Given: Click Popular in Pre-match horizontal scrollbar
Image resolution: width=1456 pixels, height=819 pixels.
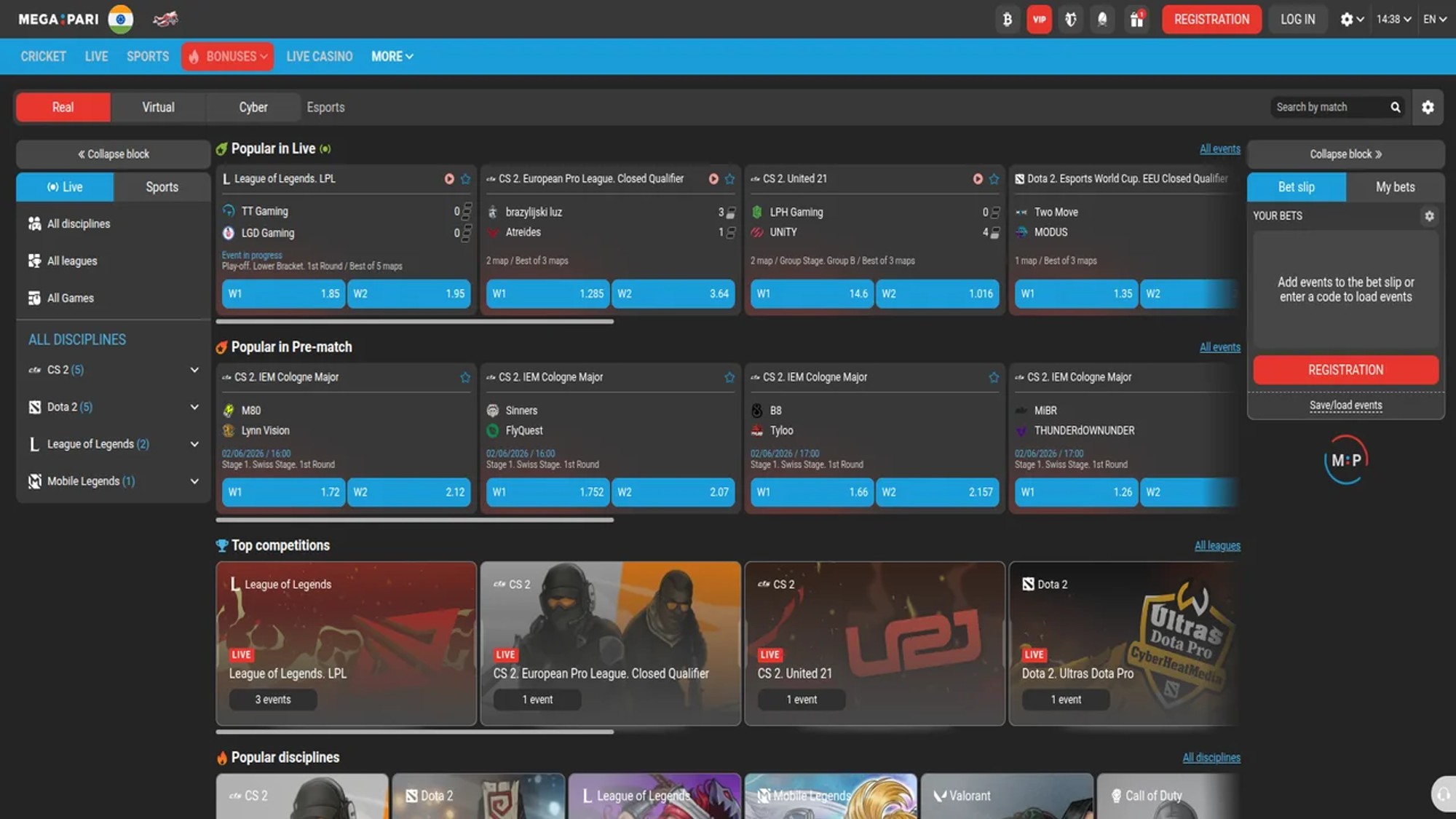Looking at the screenshot, I should (x=415, y=520).
